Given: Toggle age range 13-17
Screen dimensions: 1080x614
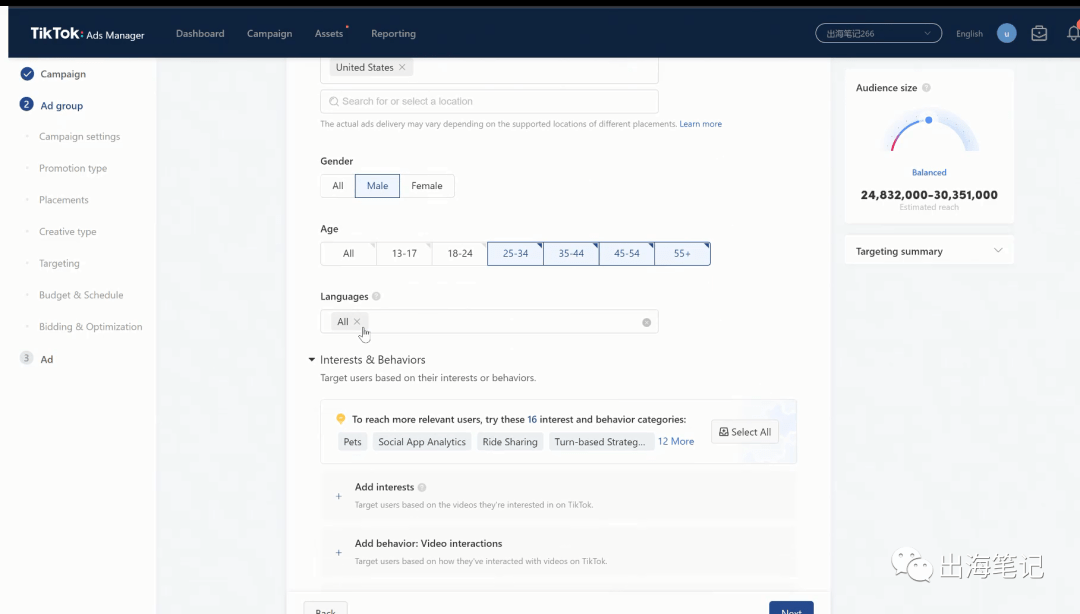Looking at the screenshot, I should tap(404, 254).
